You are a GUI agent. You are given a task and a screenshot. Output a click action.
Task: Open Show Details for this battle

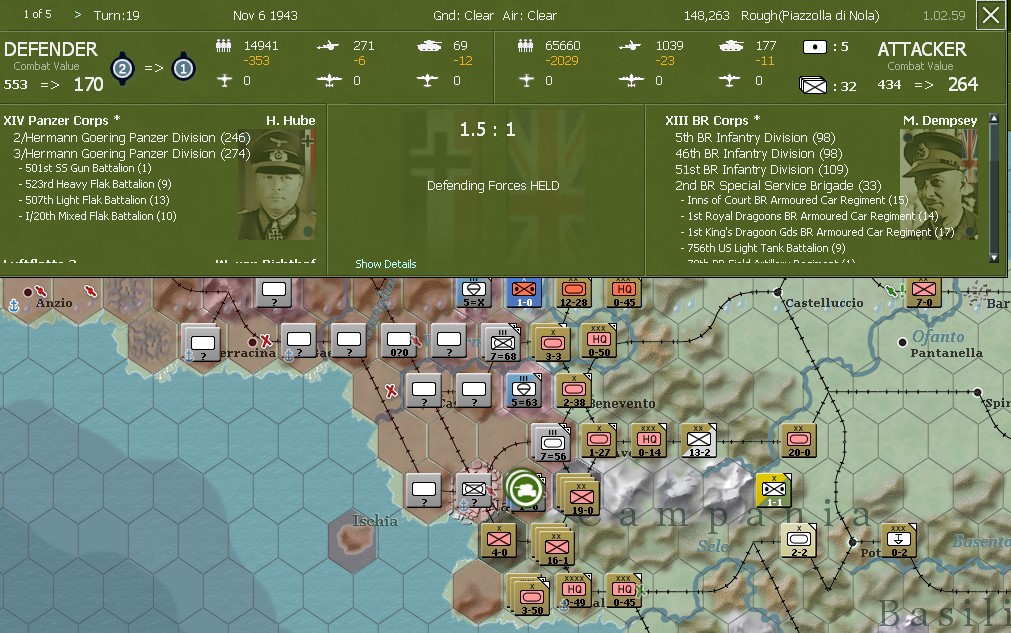click(386, 264)
